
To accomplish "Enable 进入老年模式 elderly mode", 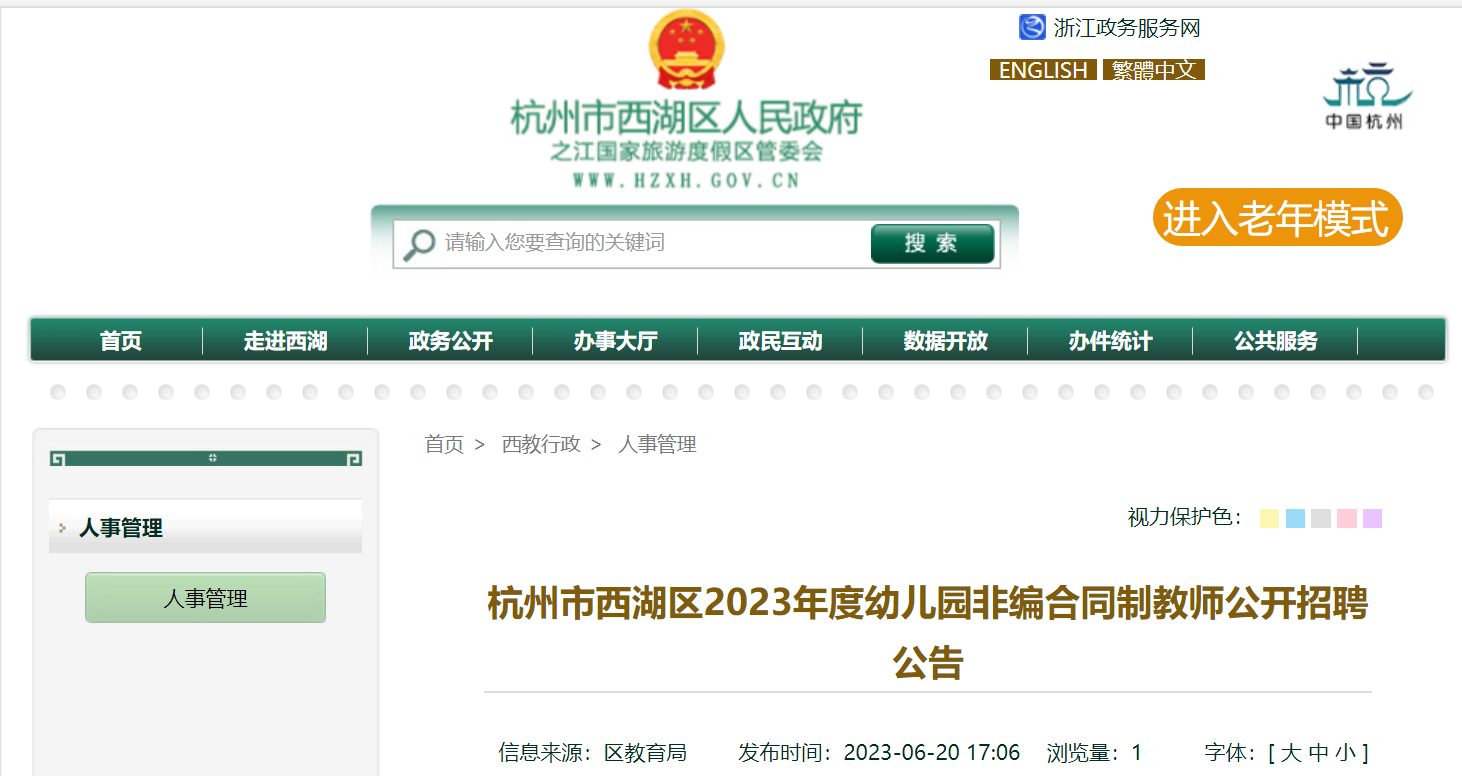I will [1277, 217].
